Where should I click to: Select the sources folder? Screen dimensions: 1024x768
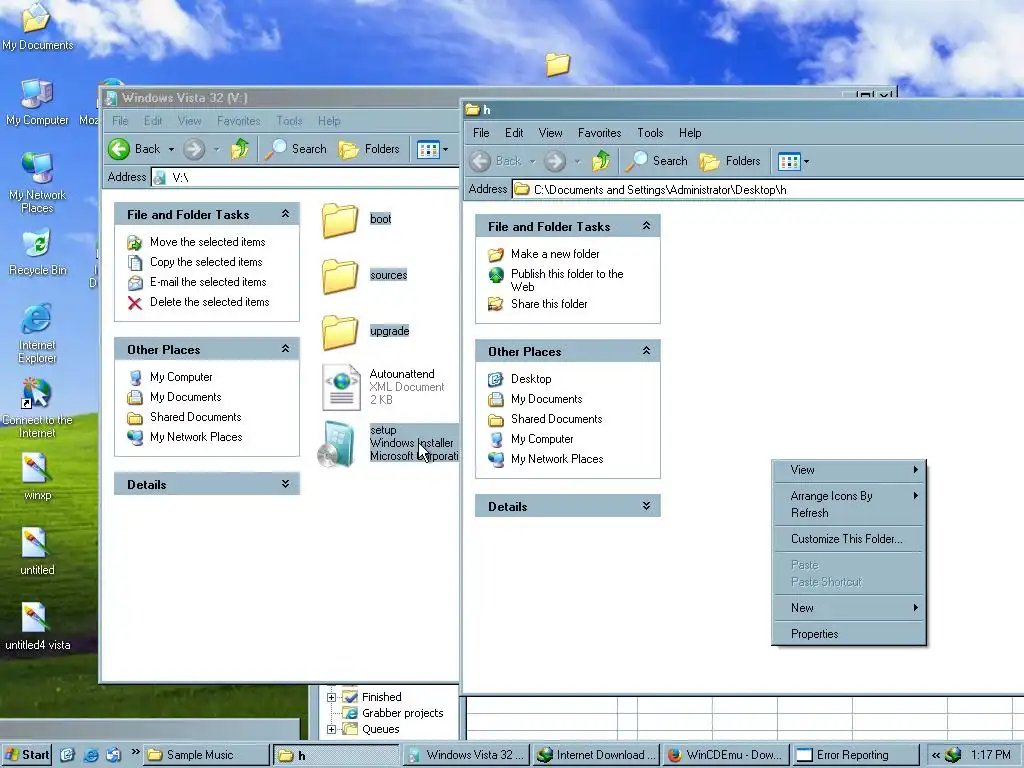coord(340,276)
